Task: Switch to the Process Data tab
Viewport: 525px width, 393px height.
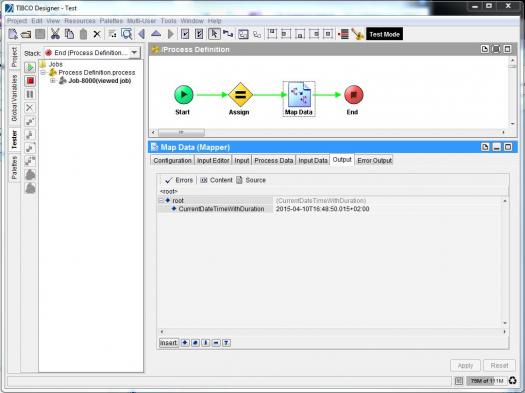Action: tap(274, 160)
